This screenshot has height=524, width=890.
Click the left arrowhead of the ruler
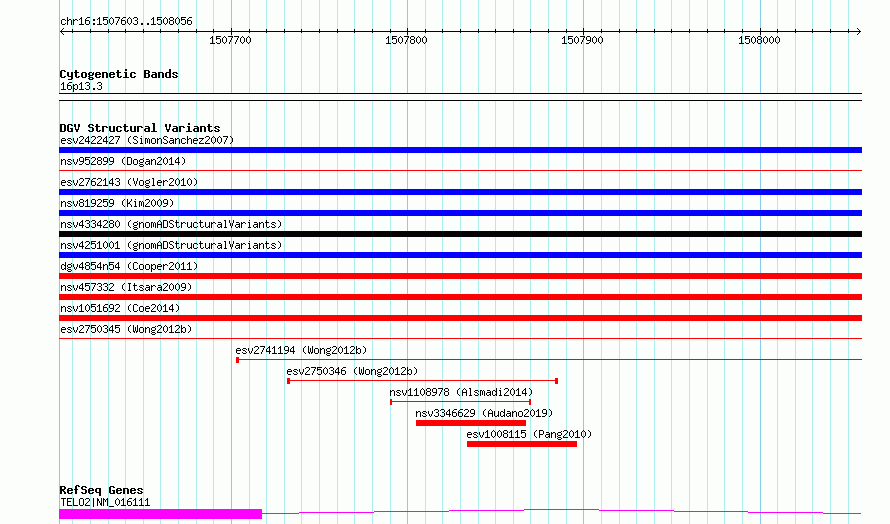(62, 32)
